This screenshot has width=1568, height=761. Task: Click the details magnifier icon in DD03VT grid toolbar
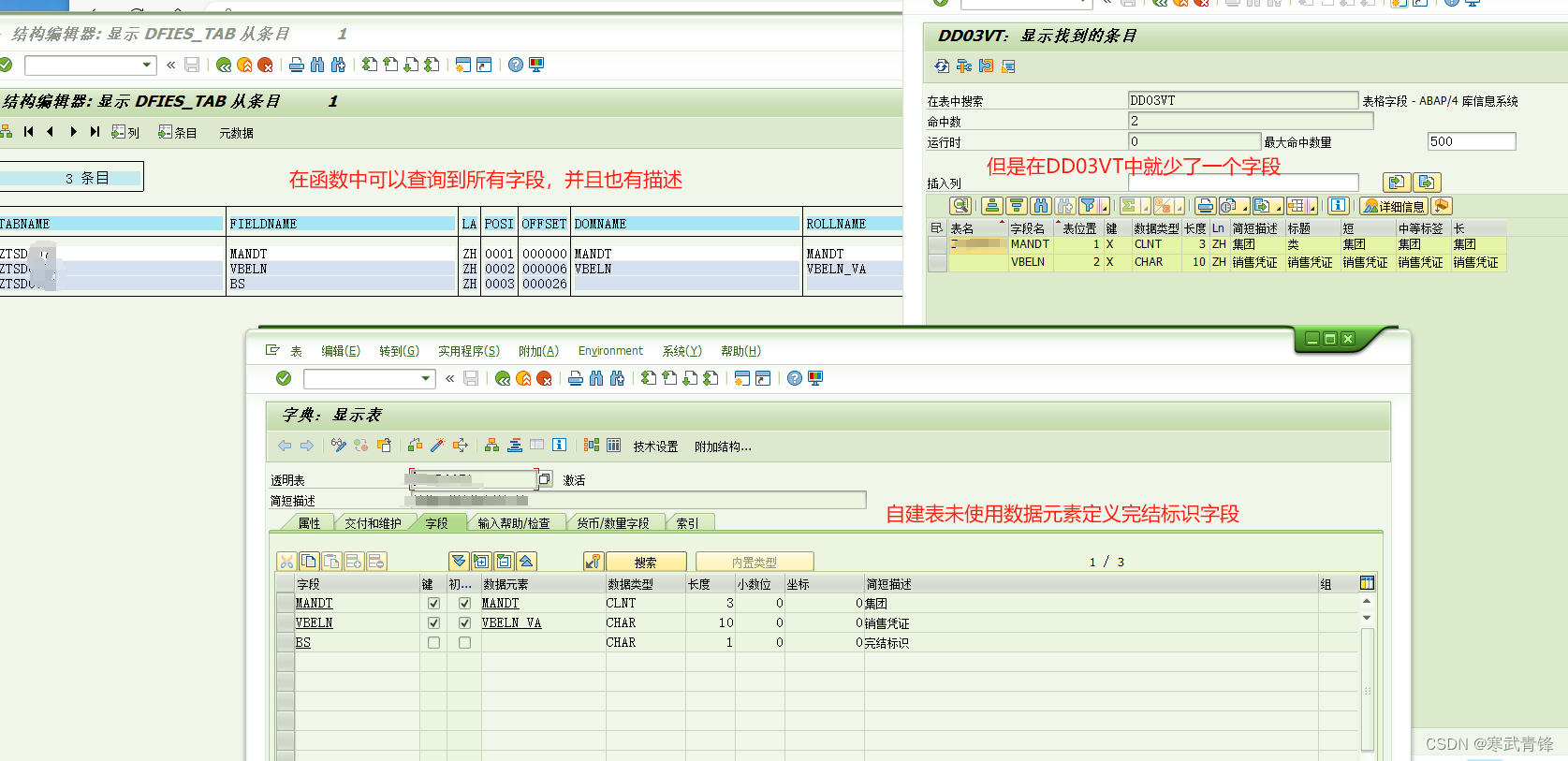point(960,206)
